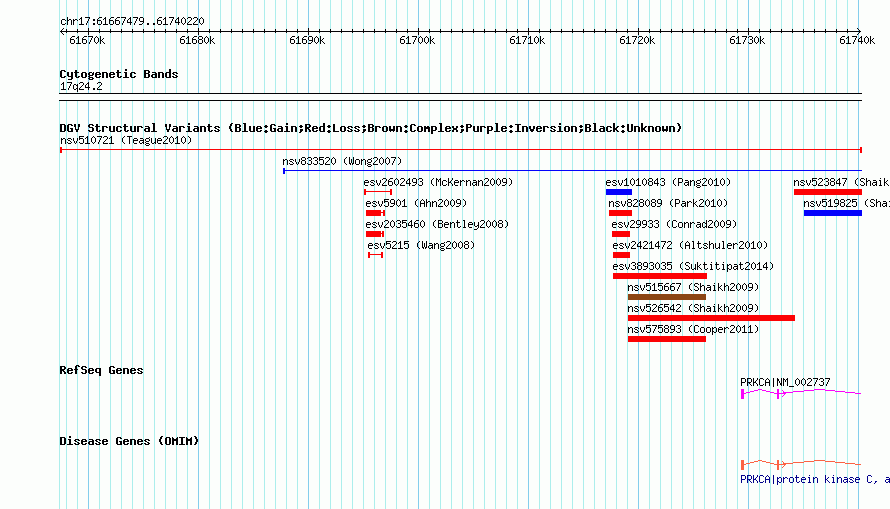The image size is (890, 509).
Task: Click the DGV Structural Variants track title
Action: (370, 128)
